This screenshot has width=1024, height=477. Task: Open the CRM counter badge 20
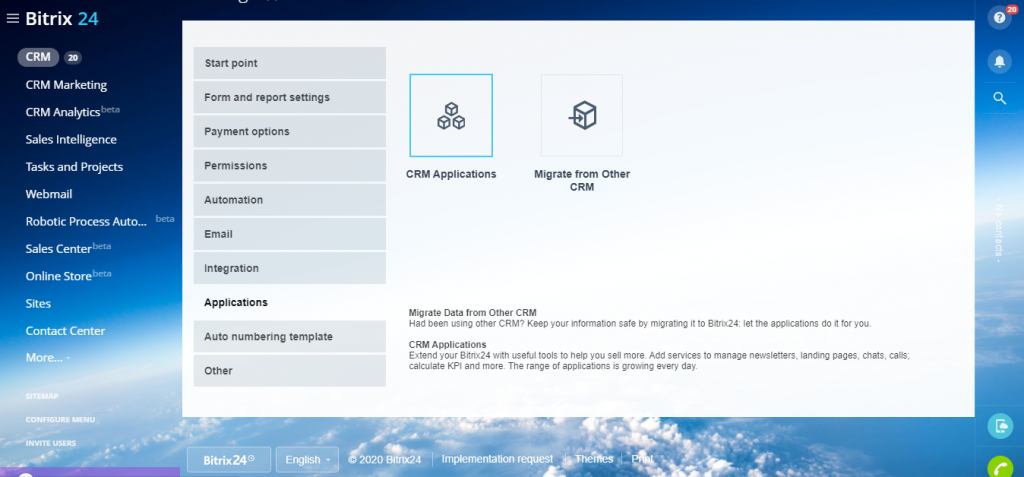coord(72,58)
